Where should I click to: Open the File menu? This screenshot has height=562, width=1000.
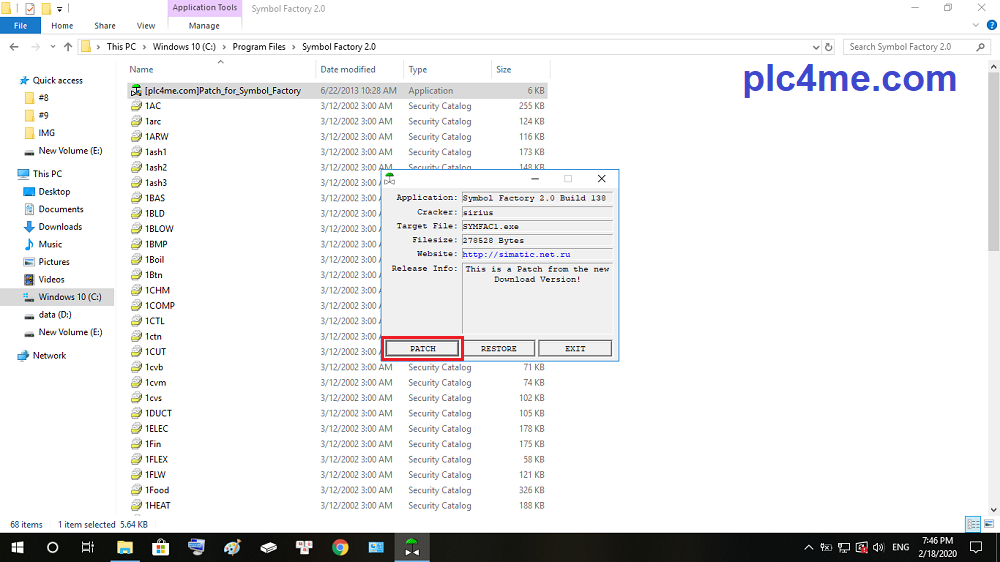20,26
